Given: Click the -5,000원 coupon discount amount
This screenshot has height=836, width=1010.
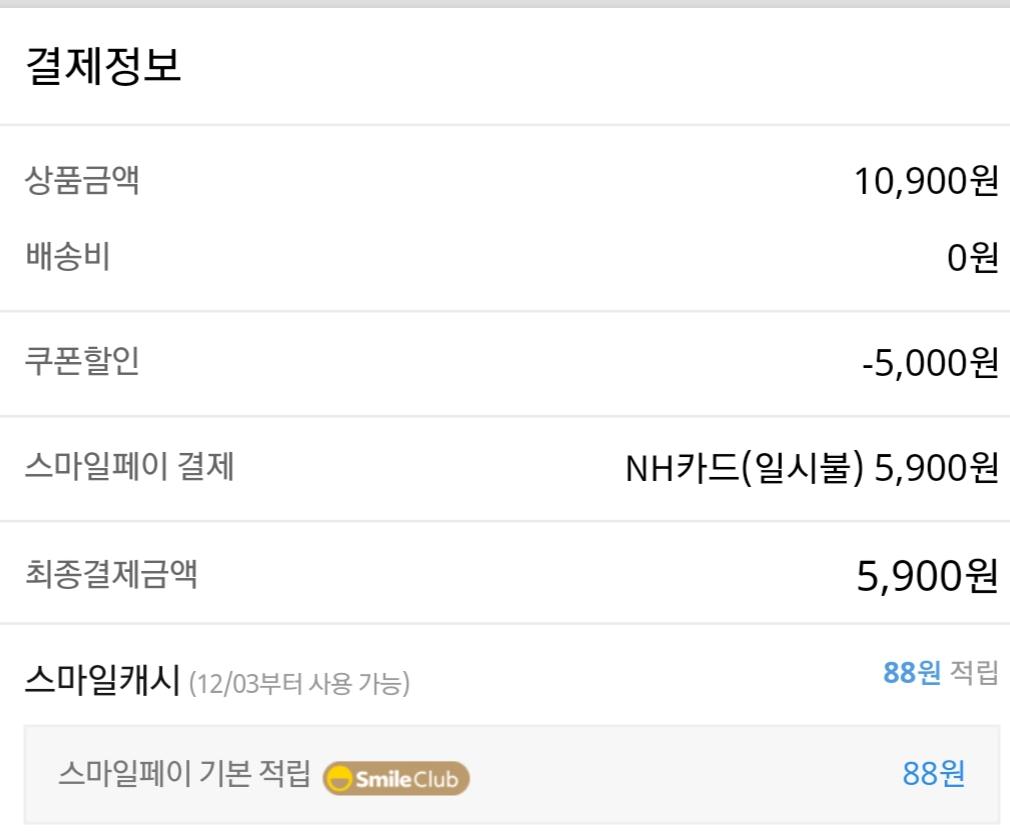Looking at the screenshot, I should point(930,363).
